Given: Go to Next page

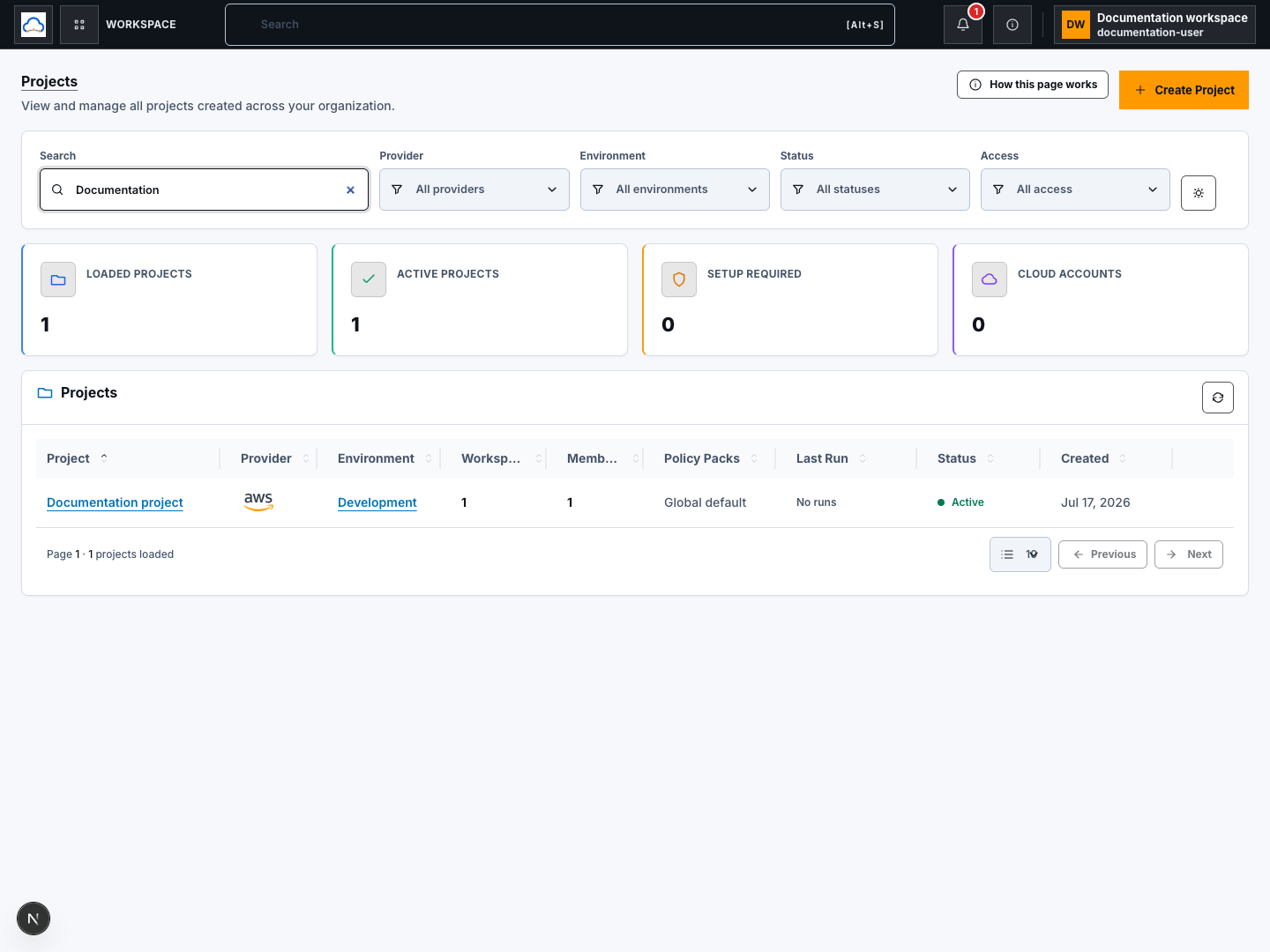Looking at the screenshot, I should click(1189, 554).
